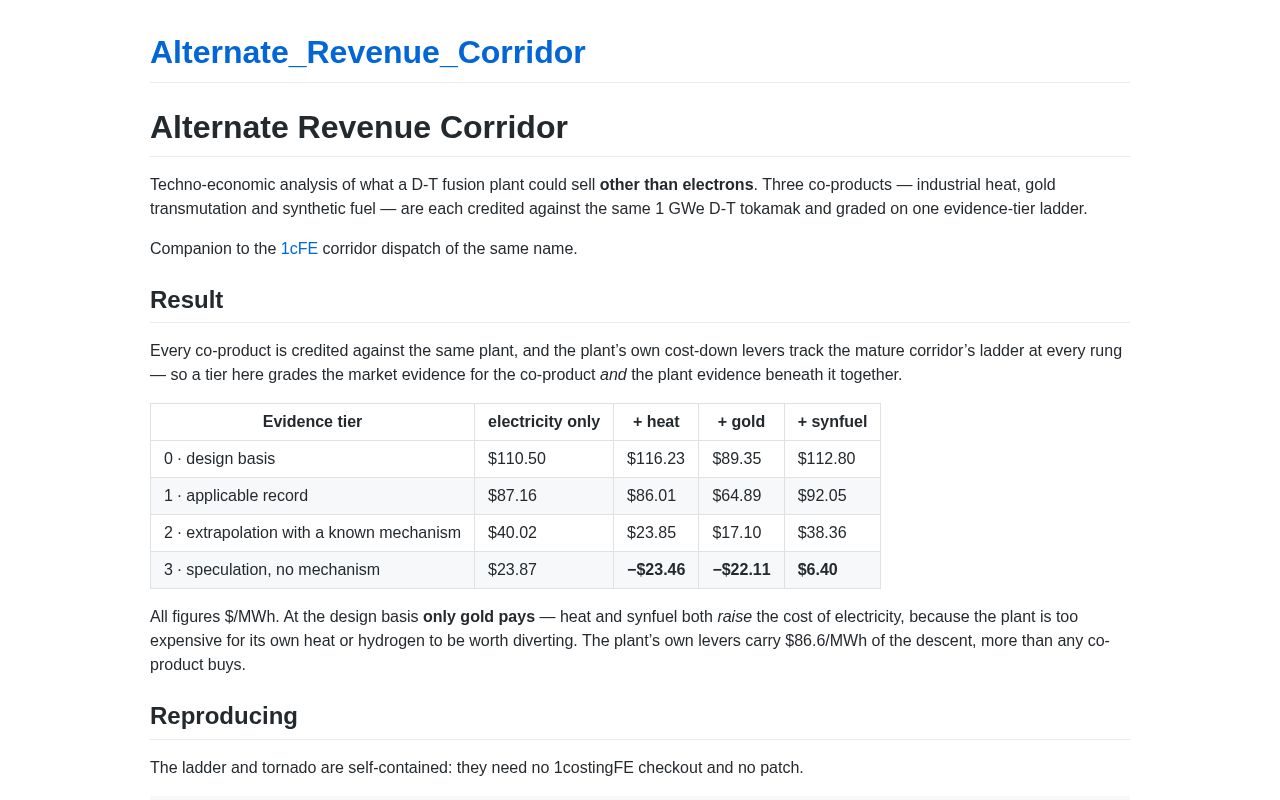This screenshot has width=1280, height=800.
Task: Click the $112.80 table cell
Action: [x=832, y=459]
